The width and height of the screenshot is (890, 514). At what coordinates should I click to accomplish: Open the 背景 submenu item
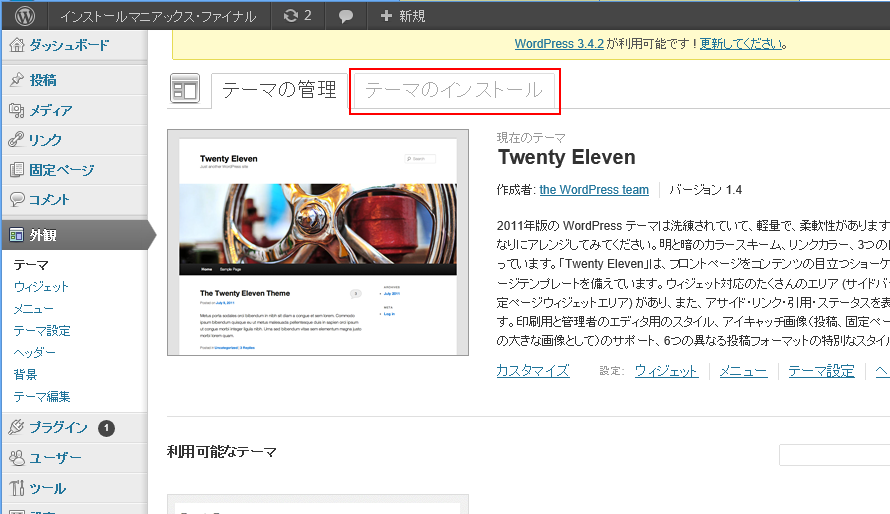(26, 374)
